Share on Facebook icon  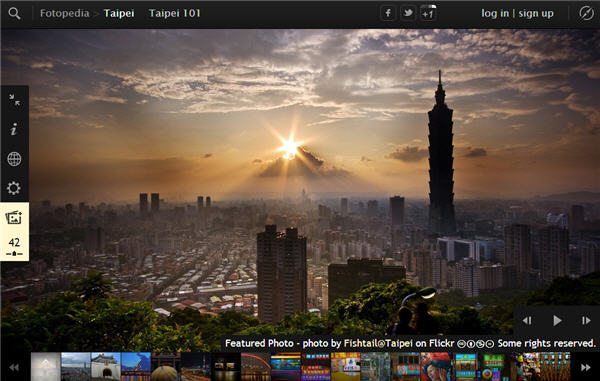pos(388,13)
